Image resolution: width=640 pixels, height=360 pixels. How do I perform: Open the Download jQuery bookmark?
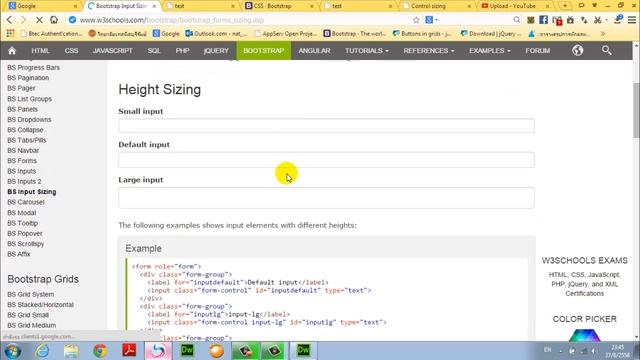(x=491, y=33)
